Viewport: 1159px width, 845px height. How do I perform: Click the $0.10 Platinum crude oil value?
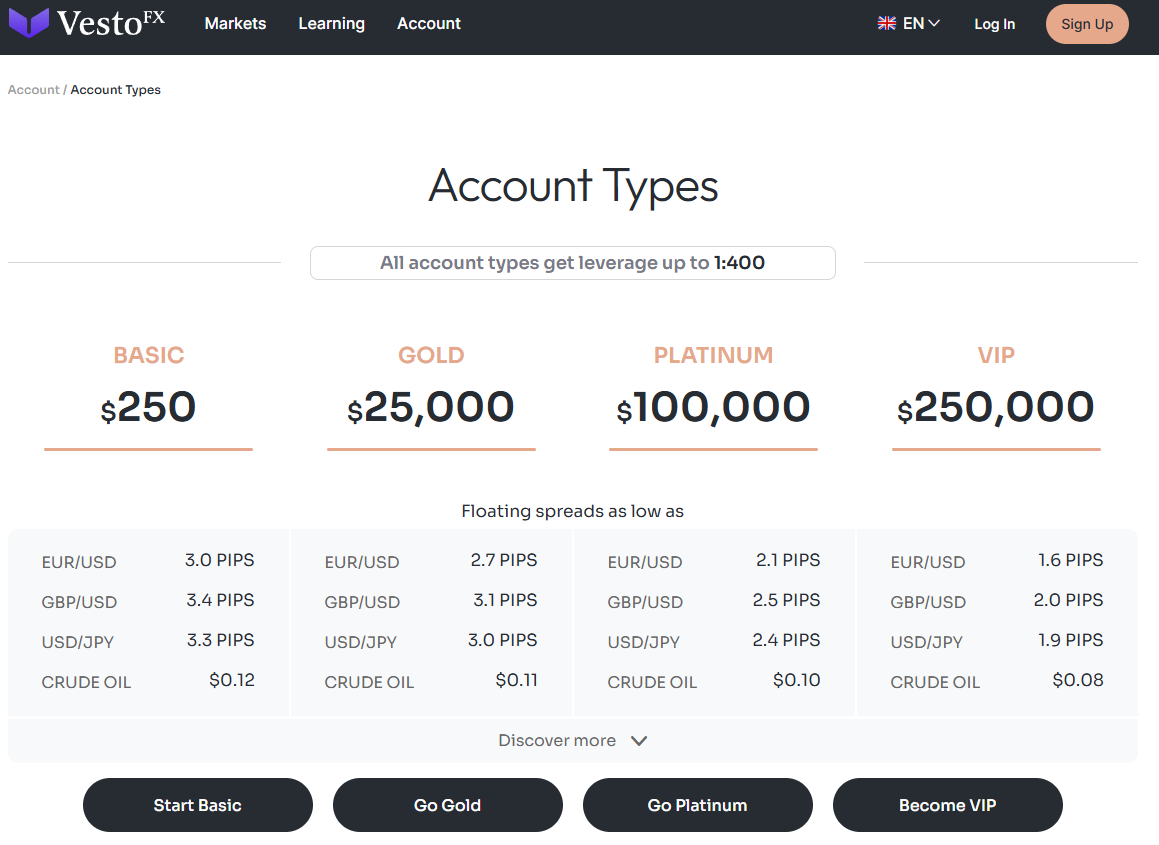click(797, 680)
